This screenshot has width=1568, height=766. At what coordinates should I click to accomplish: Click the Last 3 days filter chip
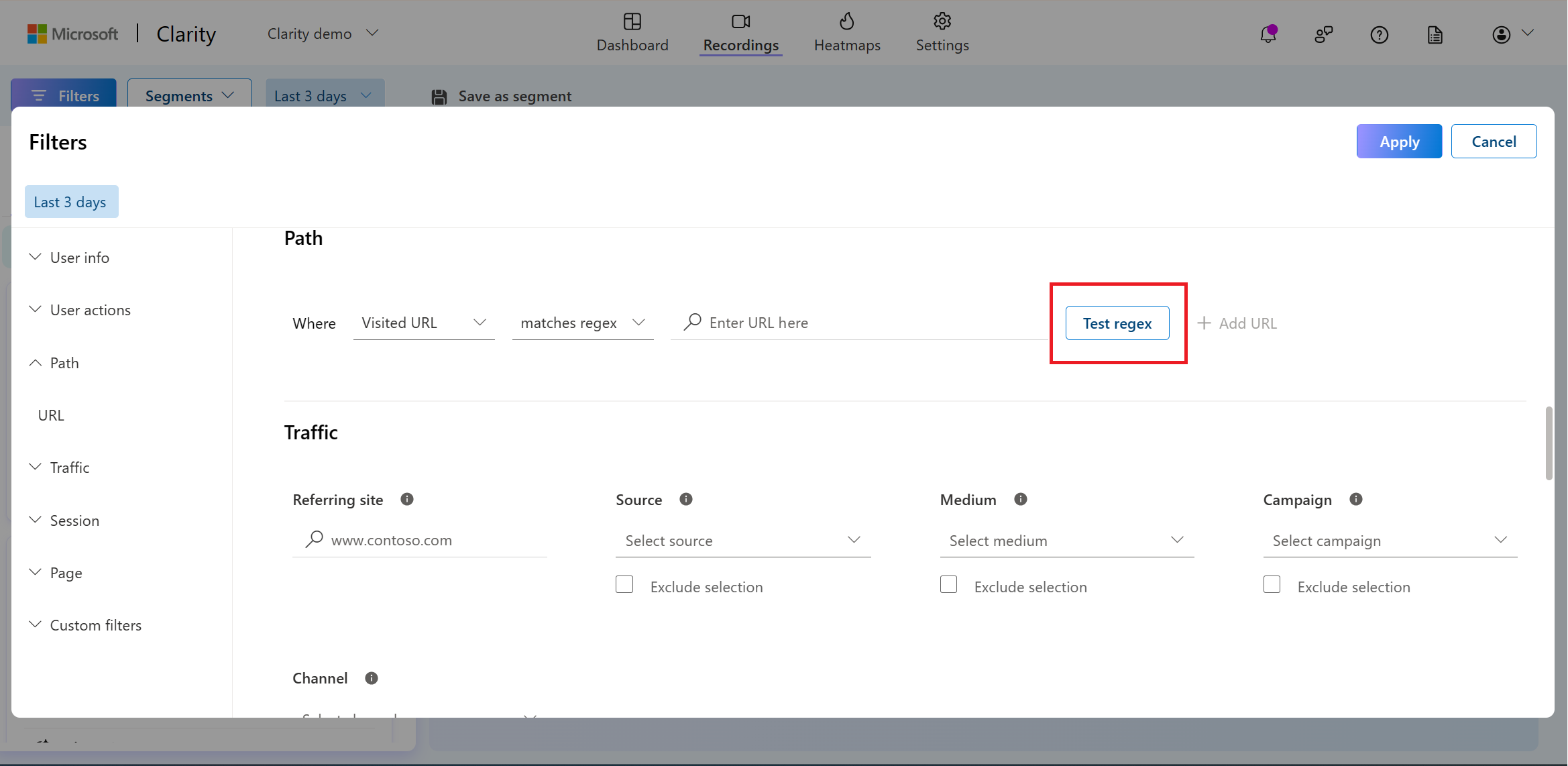pos(71,202)
